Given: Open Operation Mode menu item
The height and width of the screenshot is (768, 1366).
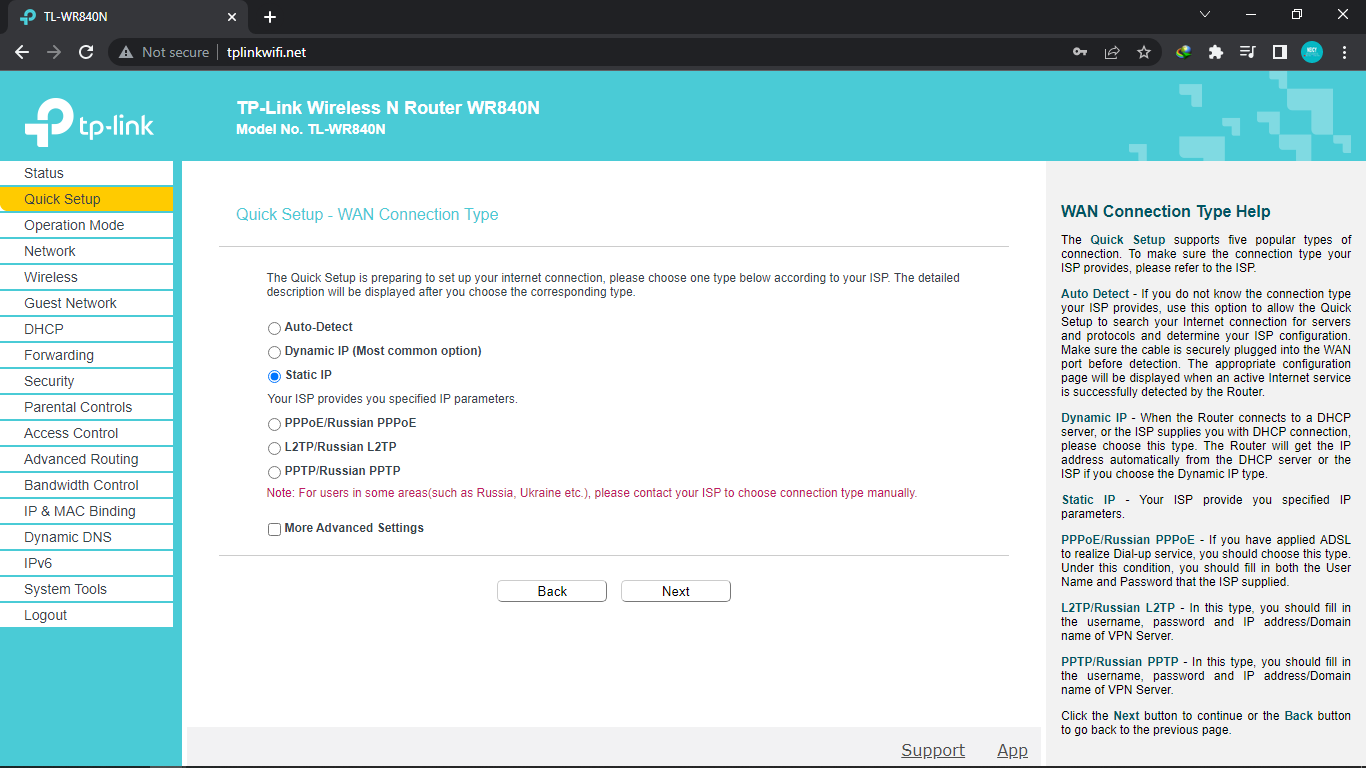Looking at the screenshot, I should click(86, 225).
